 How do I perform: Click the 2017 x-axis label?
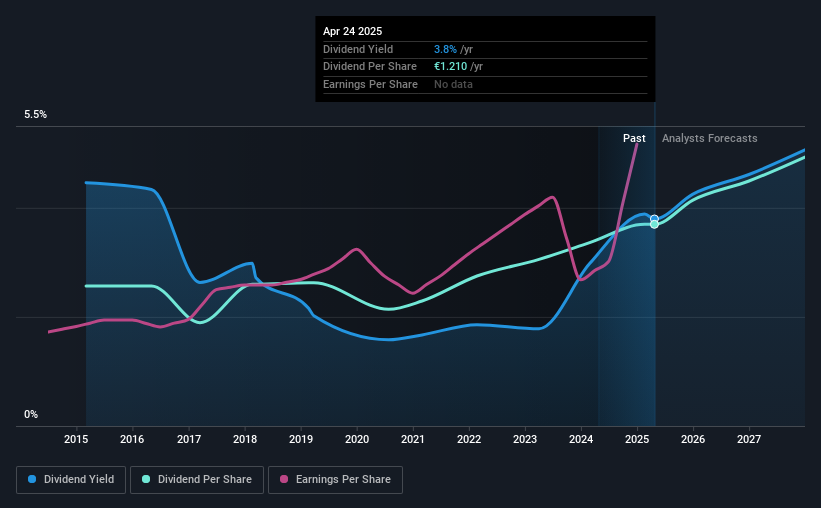(x=188, y=439)
